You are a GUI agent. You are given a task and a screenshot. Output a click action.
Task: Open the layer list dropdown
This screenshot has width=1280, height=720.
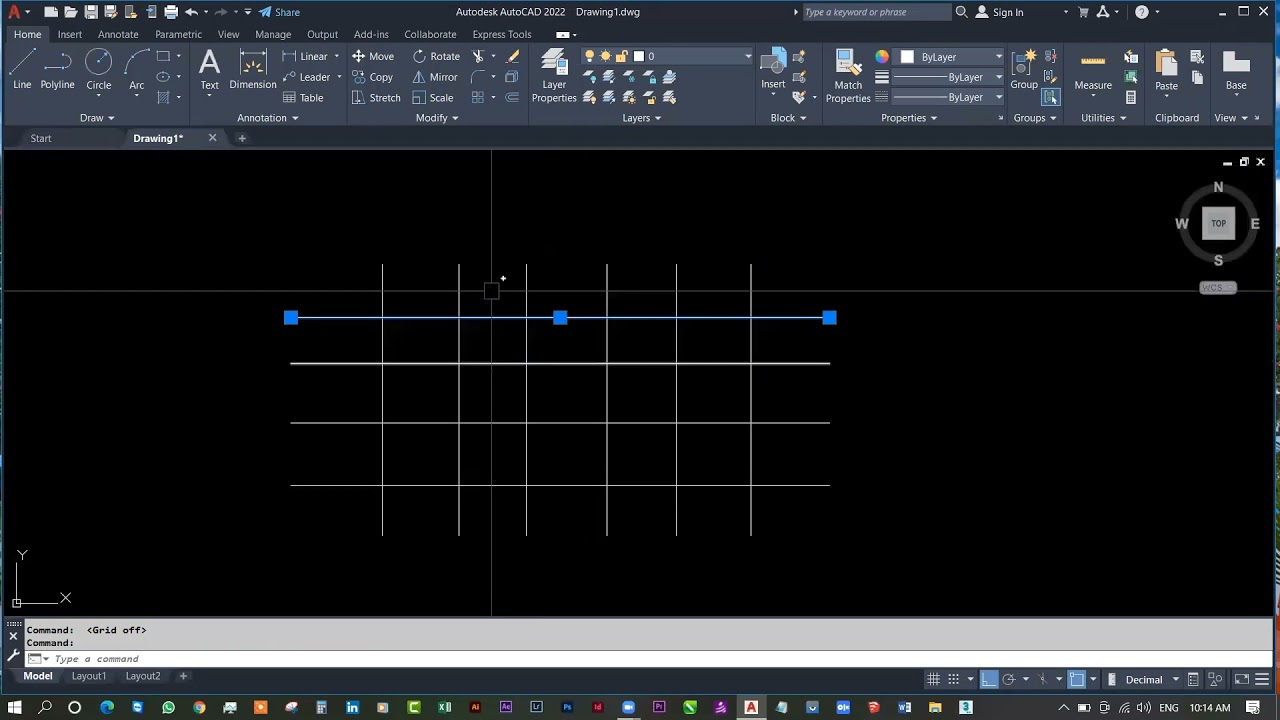pos(747,56)
